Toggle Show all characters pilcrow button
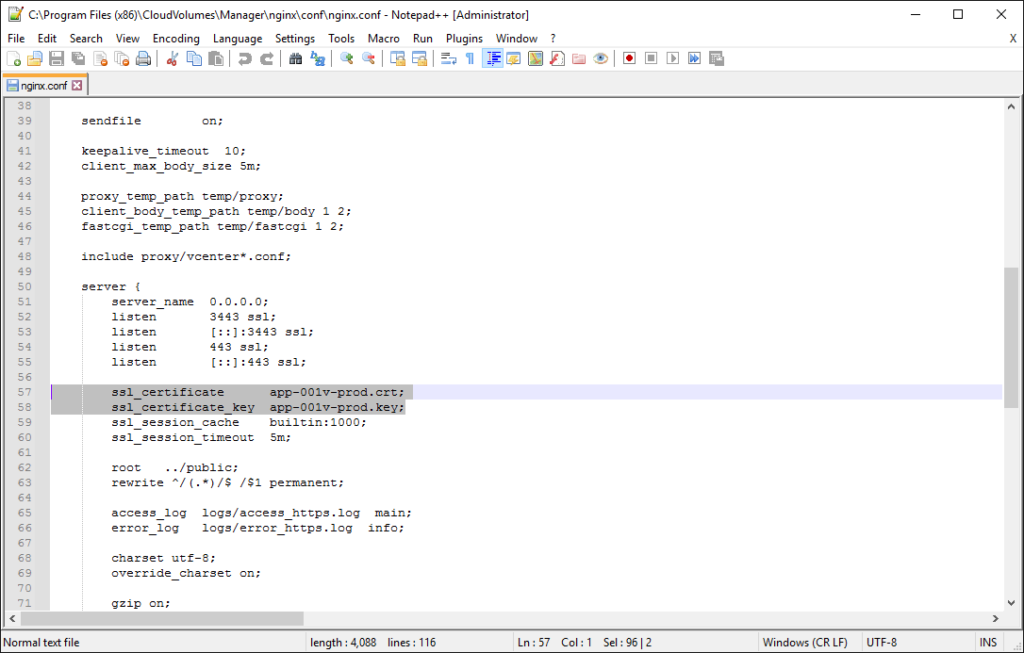 [x=470, y=59]
